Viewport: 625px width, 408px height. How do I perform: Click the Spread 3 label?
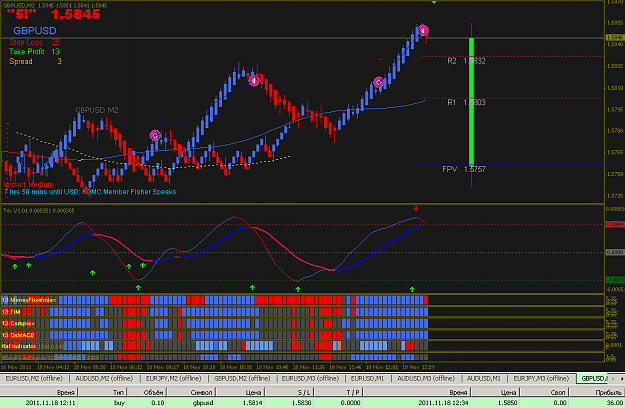35,61
